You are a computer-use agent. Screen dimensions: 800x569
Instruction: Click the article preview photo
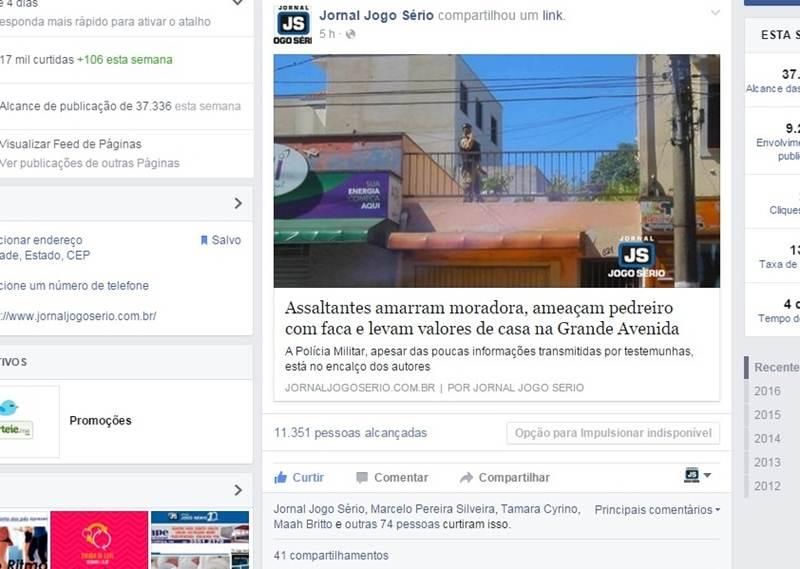[x=496, y=171]
